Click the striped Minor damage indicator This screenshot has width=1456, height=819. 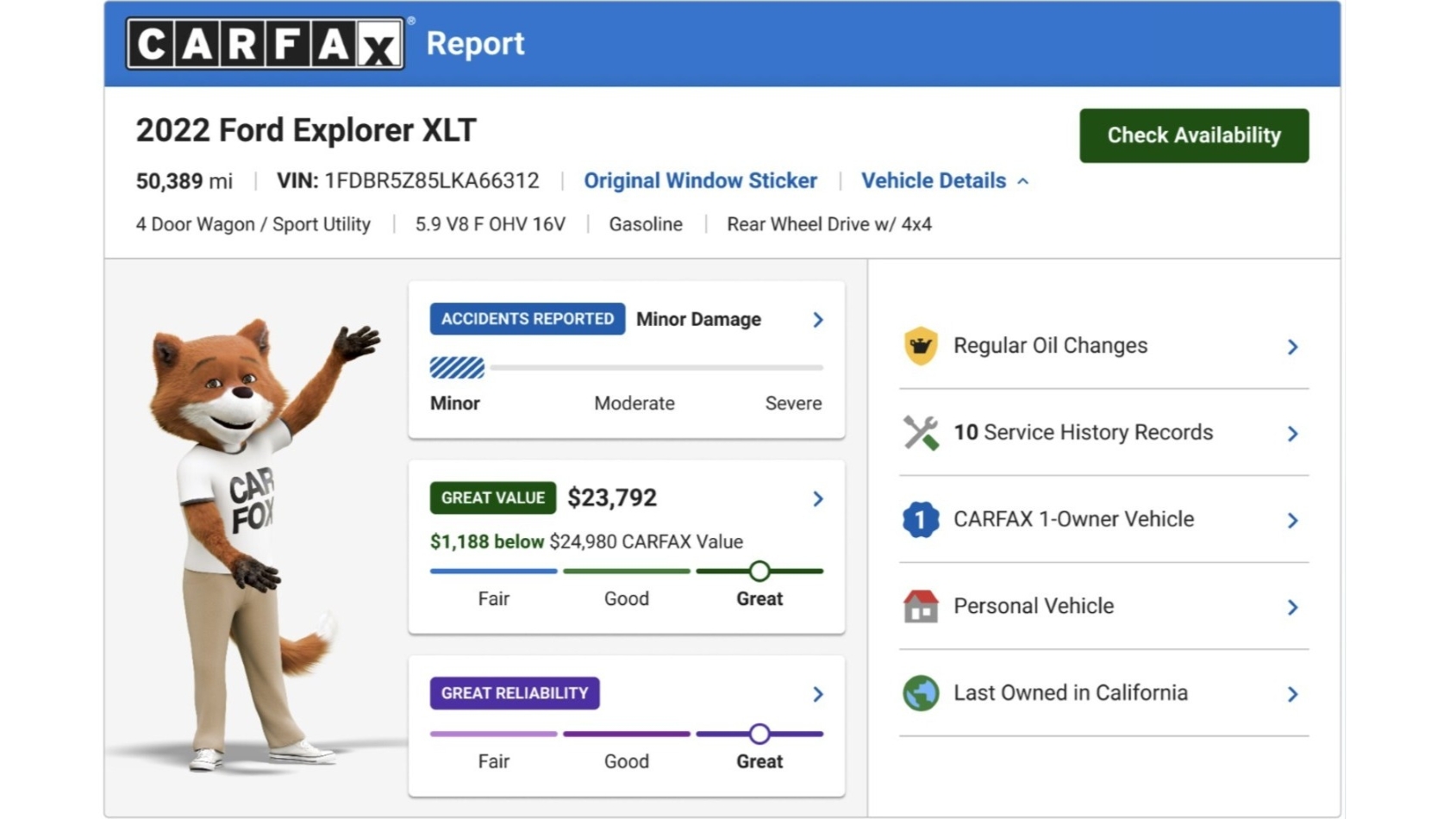(457, 368)
